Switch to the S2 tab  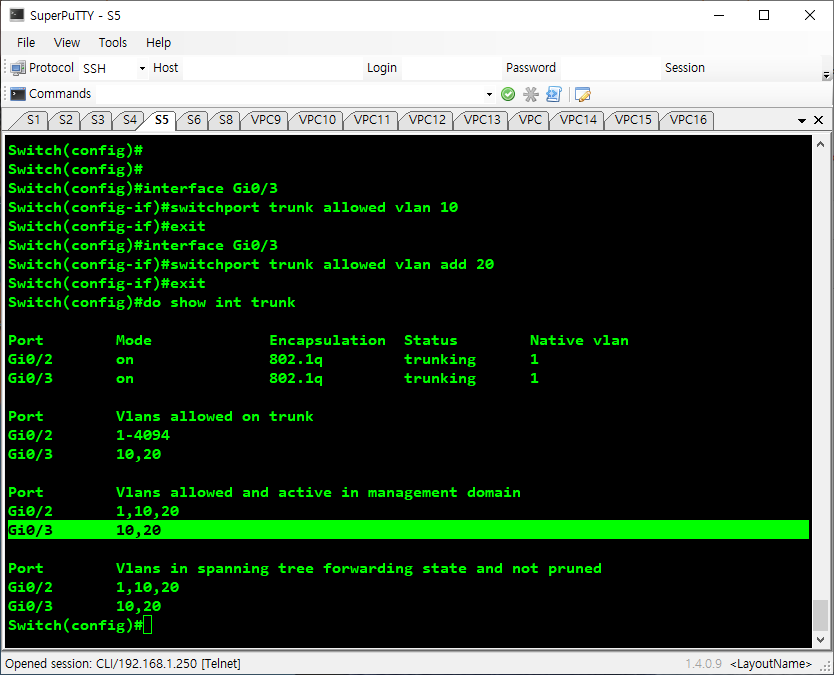pyautogui.click(x=65, y=120)
